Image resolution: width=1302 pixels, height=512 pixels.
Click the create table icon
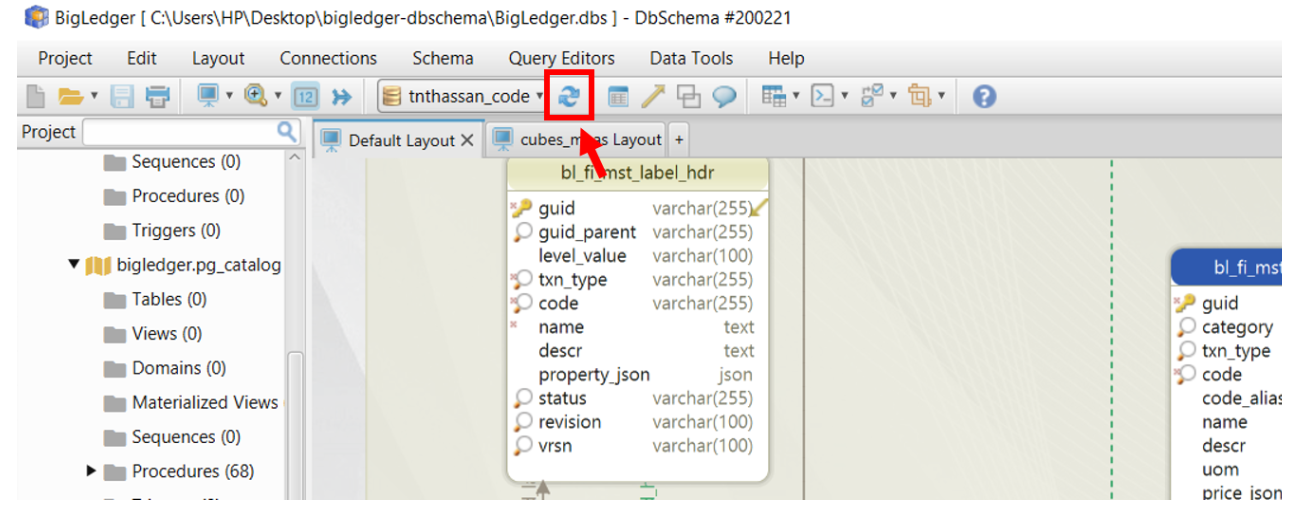tap(619, 96)
